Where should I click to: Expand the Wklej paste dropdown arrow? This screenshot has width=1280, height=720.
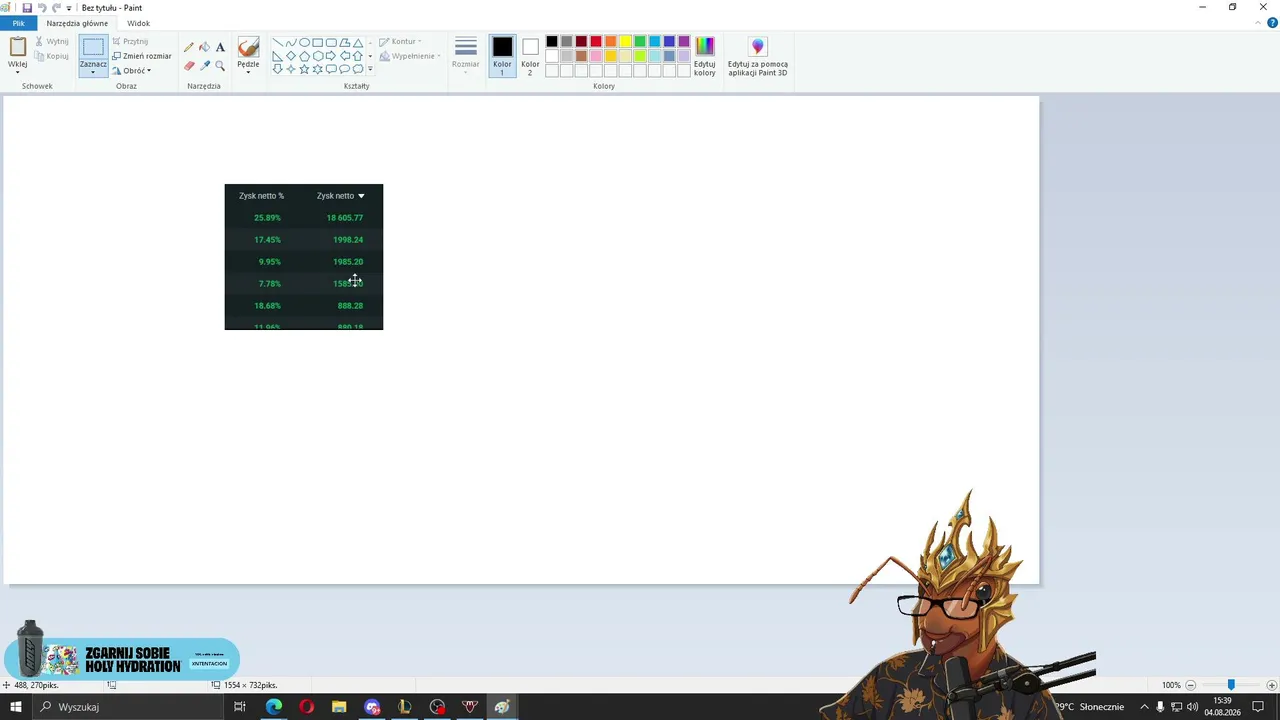(x=17, y=72)
